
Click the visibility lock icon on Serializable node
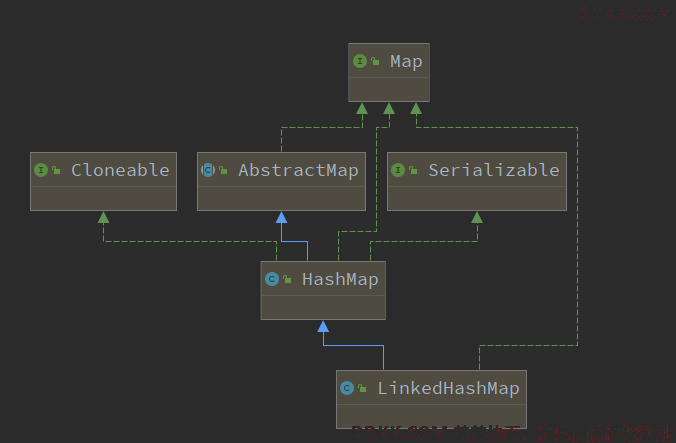[x=413, y=170]
